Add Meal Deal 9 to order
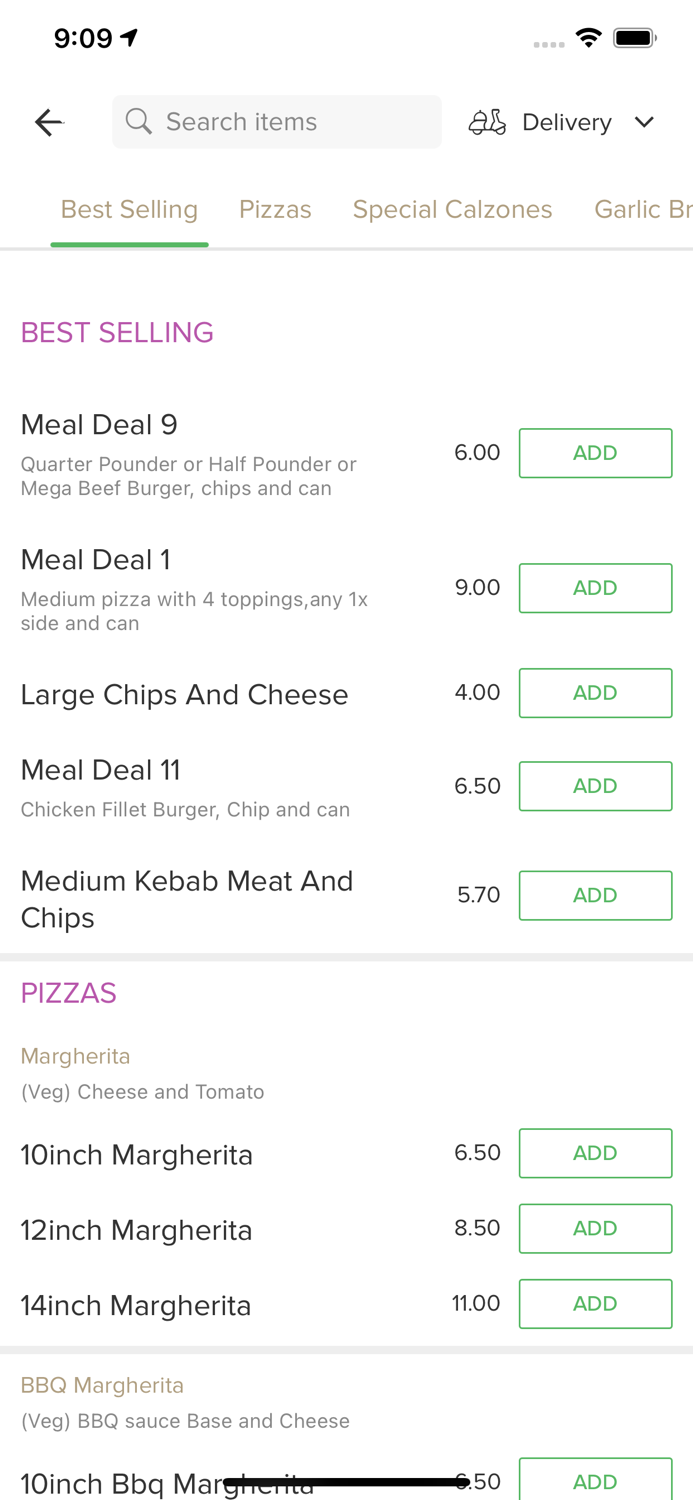 pos(595,453)
